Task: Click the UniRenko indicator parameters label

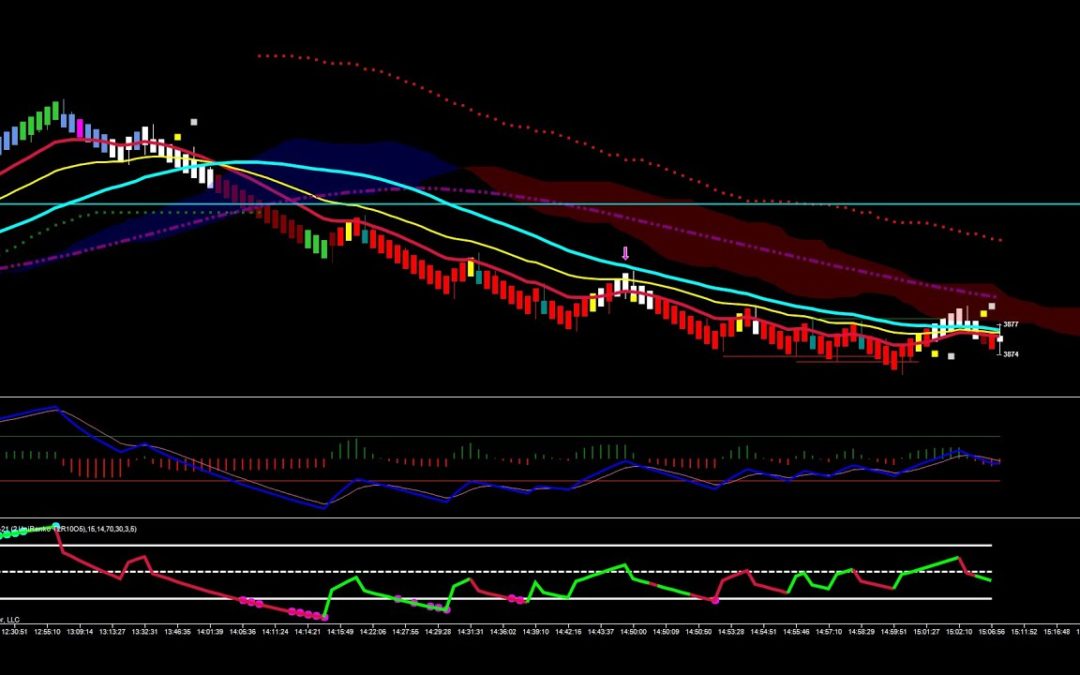Action: tap(69, 529)
